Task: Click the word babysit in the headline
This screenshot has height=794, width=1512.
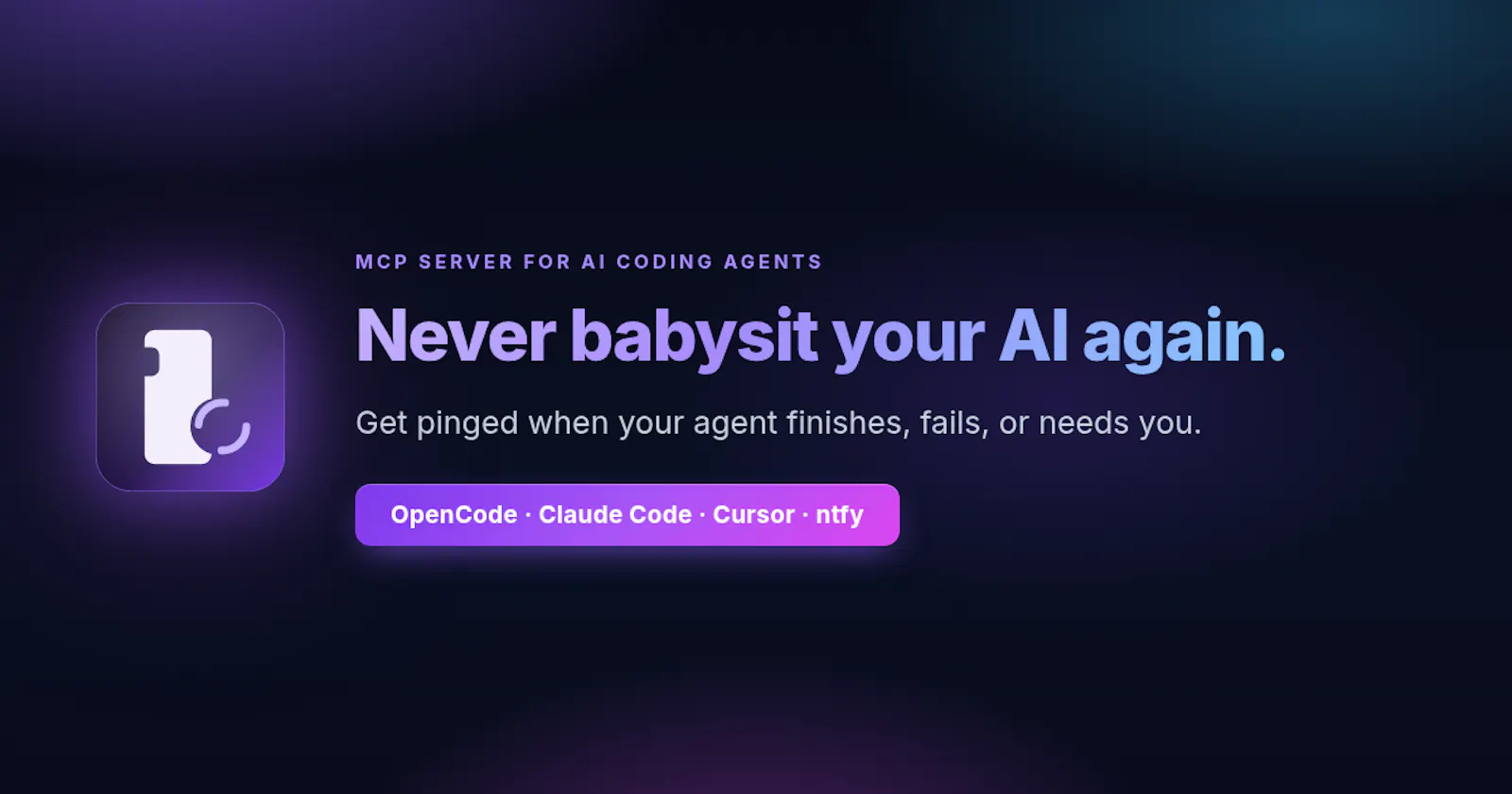Action: tap(695, 337)
